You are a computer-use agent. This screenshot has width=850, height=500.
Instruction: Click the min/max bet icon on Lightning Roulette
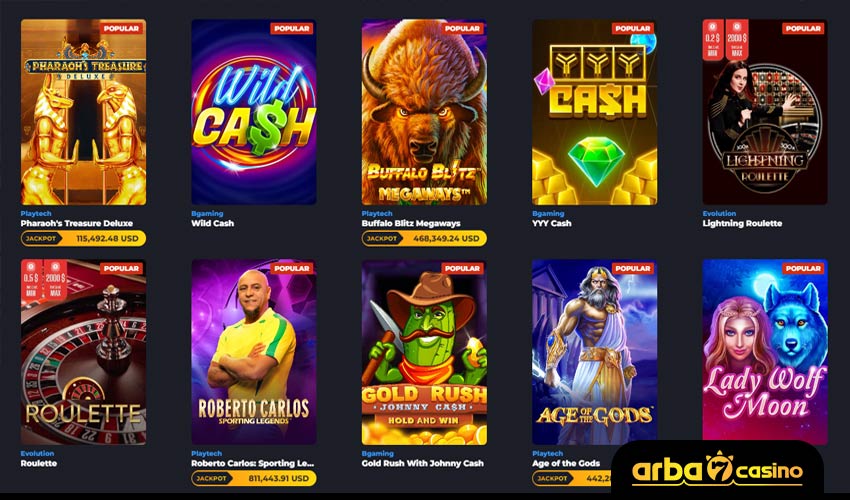pyautogui.click(x=725, y=40)
